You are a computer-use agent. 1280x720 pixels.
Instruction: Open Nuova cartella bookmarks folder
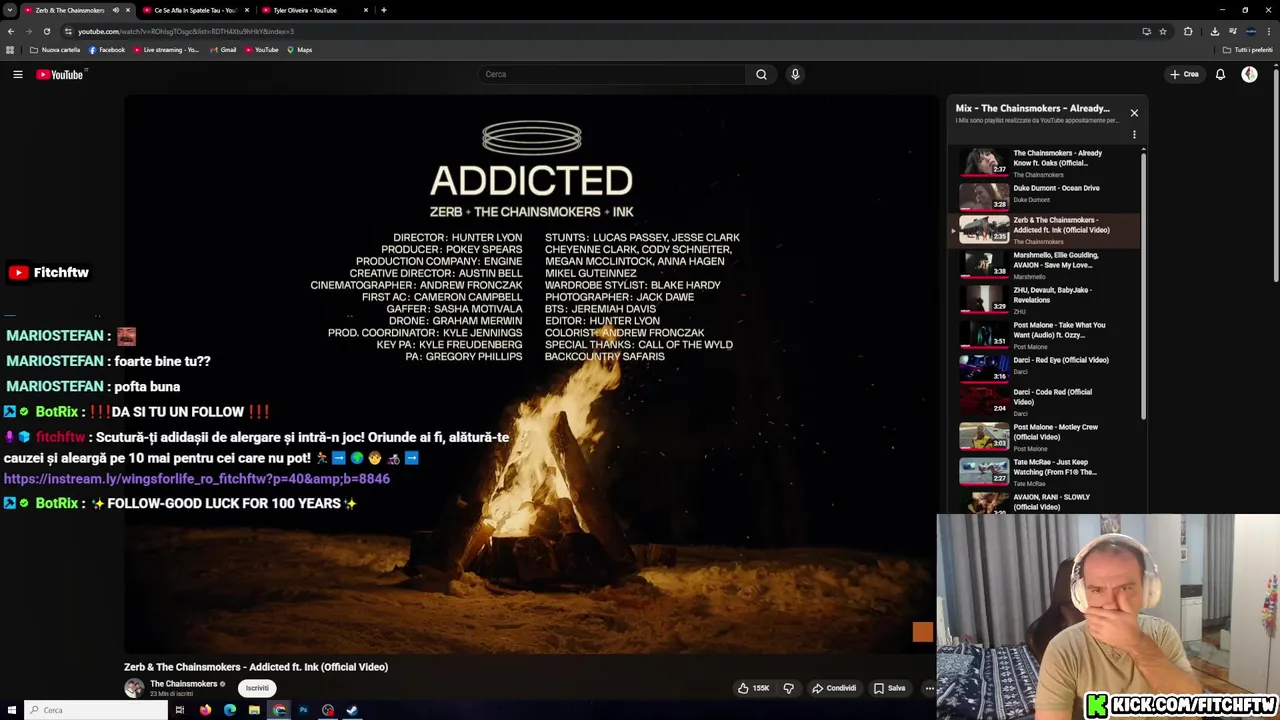(x=55, y=50)
